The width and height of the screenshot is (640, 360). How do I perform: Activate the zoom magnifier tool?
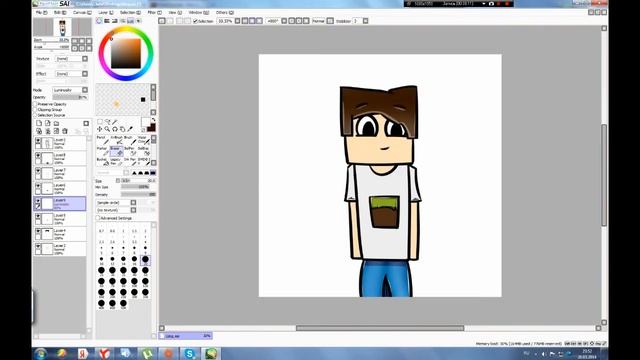click(107, 129)
